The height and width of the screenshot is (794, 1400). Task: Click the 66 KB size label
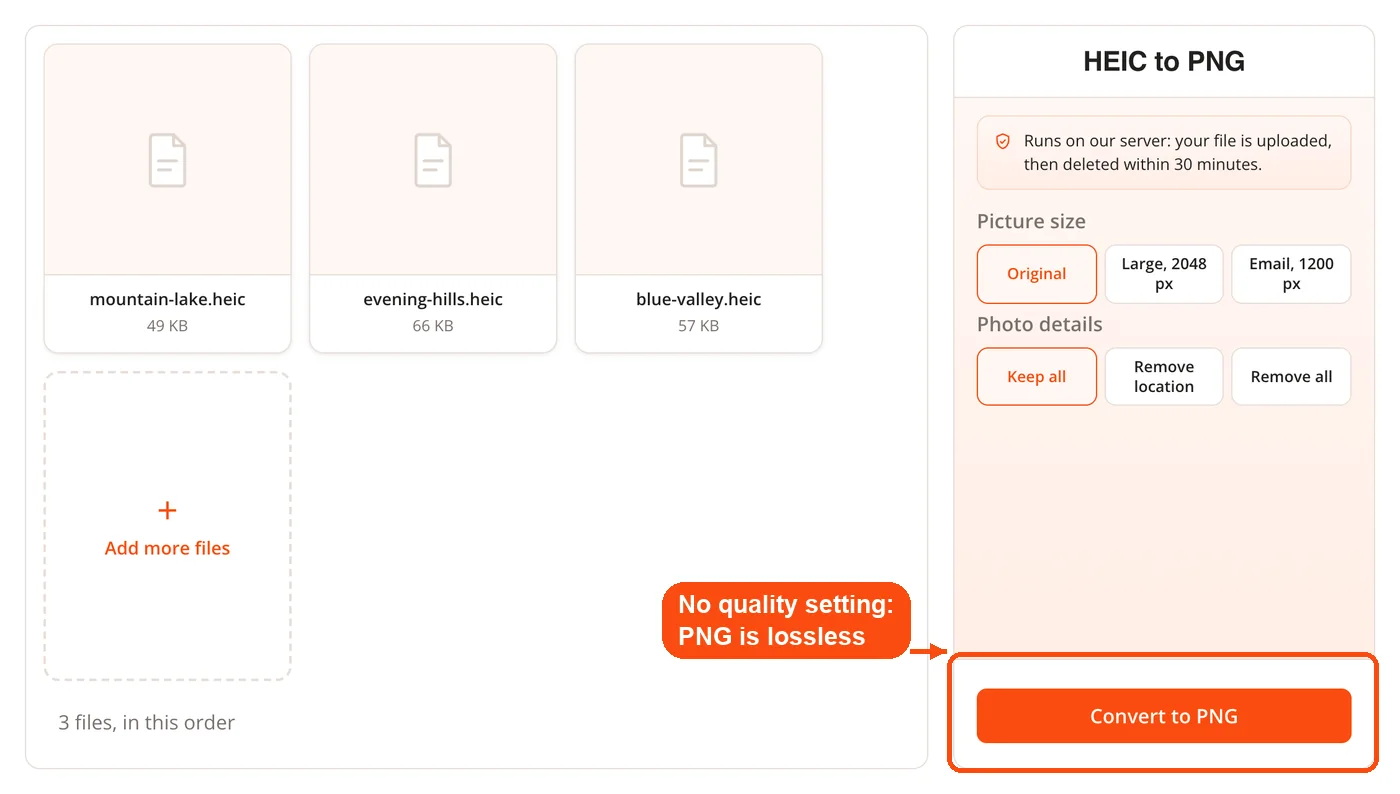433,326
